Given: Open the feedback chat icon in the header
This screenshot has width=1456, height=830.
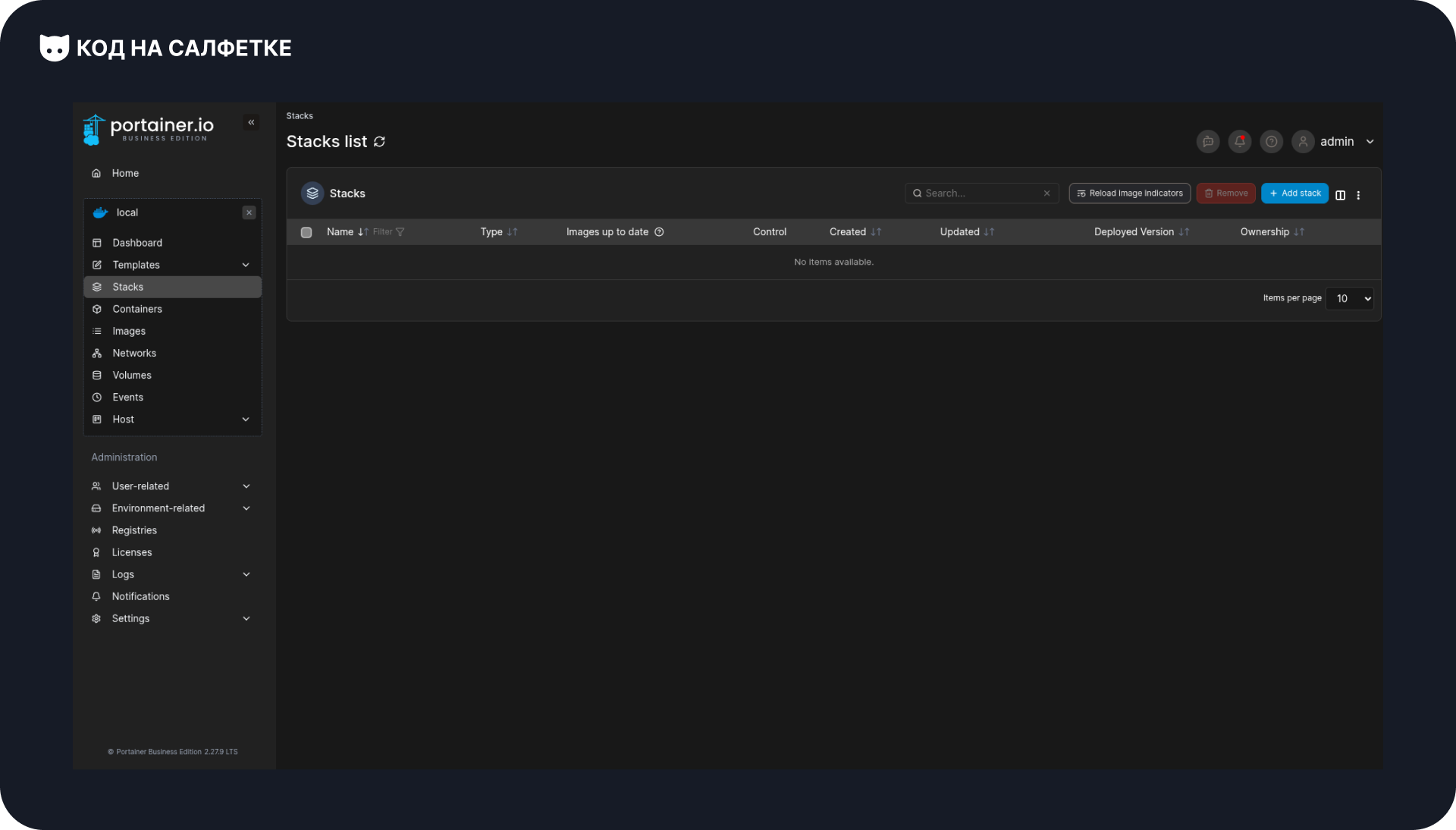Looking at the screenshot, I should [1208, 142].
